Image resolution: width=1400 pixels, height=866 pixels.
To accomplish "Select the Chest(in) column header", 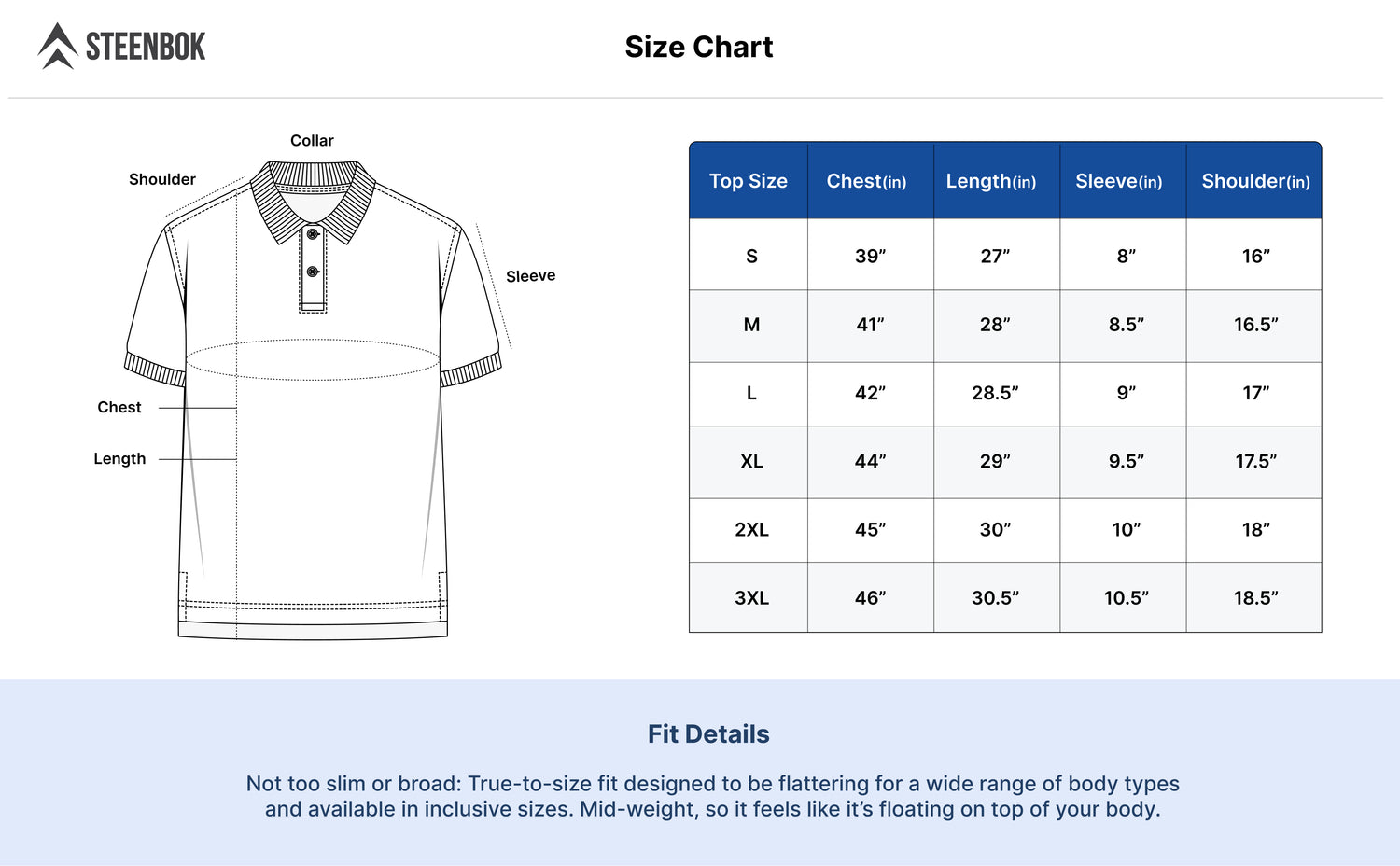I will [x=871, y=181].
